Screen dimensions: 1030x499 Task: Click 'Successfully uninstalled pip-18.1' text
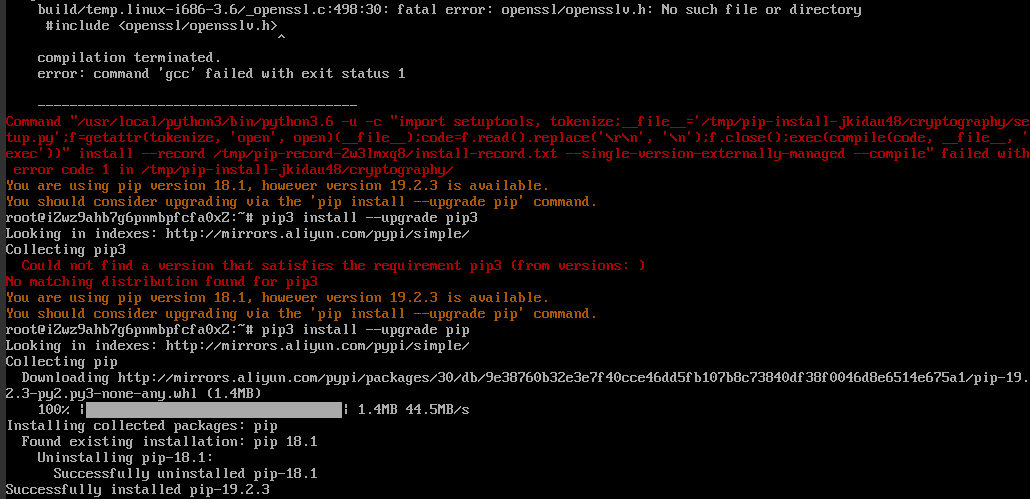pyautogui.click(x=185, y=473)
